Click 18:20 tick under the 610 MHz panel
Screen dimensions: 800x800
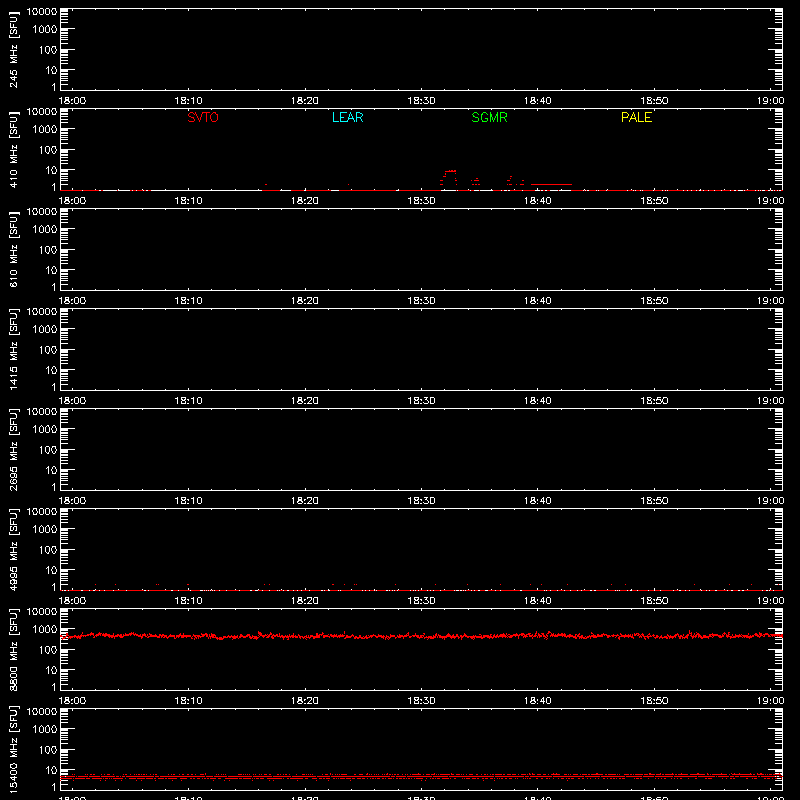305,301
